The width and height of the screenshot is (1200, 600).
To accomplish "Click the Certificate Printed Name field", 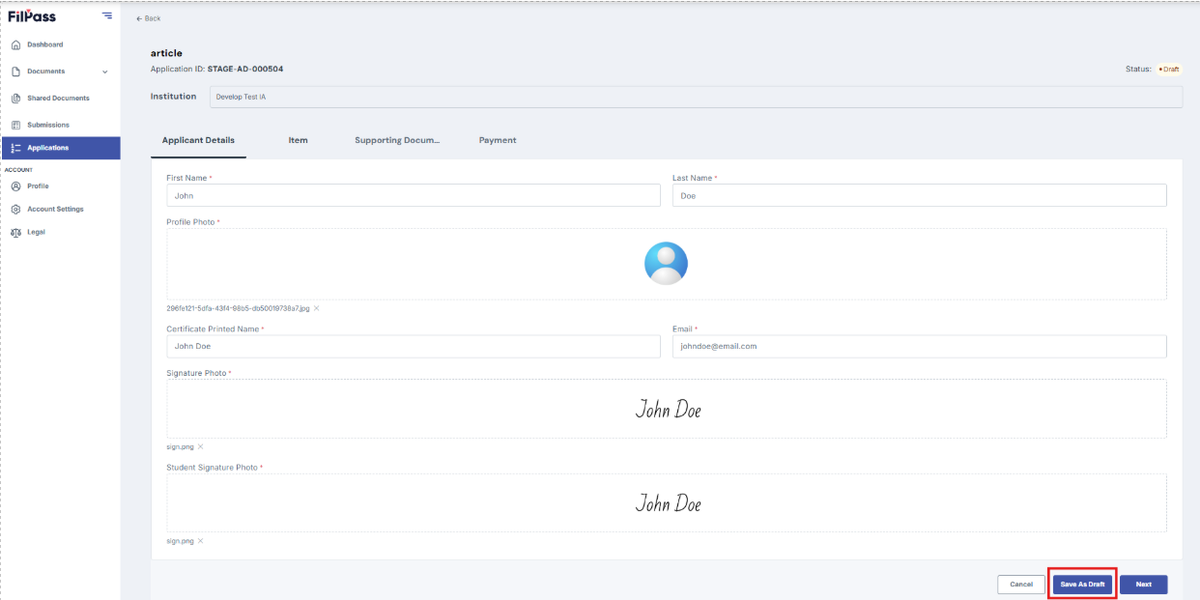I will (x=413, y=346).
